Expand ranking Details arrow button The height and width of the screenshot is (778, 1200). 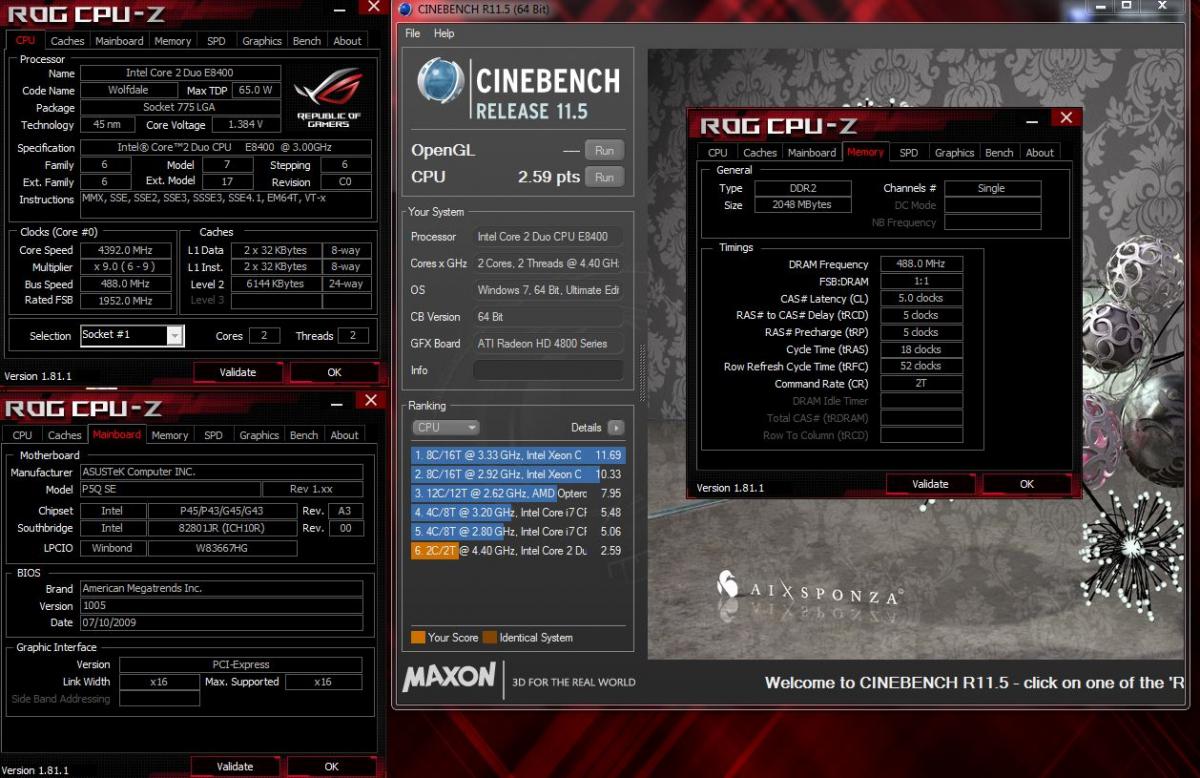[x=616, y=427]
